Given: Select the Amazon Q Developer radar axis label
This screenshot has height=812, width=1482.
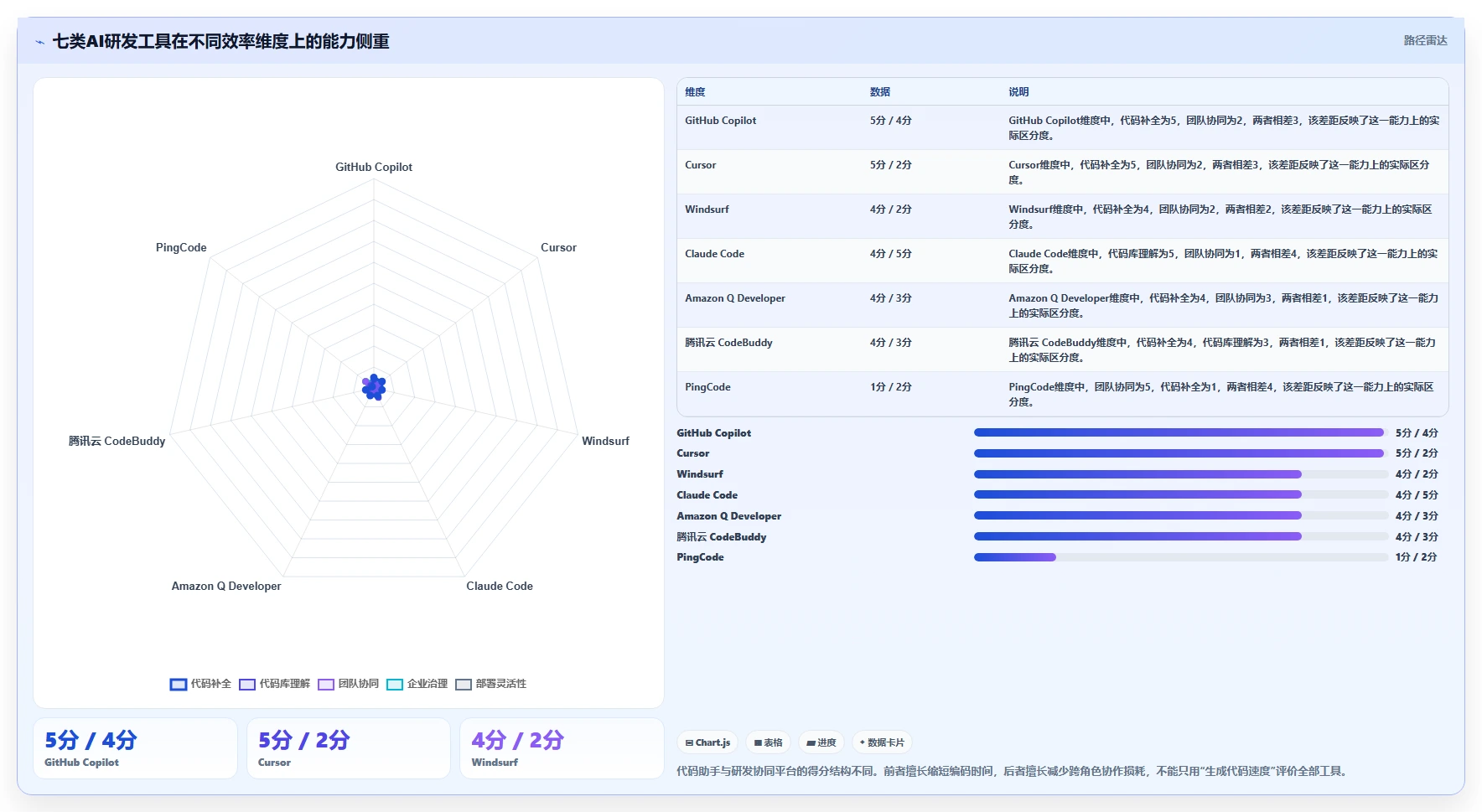Looking at the screenshot, I should click(x=226, y=586).
